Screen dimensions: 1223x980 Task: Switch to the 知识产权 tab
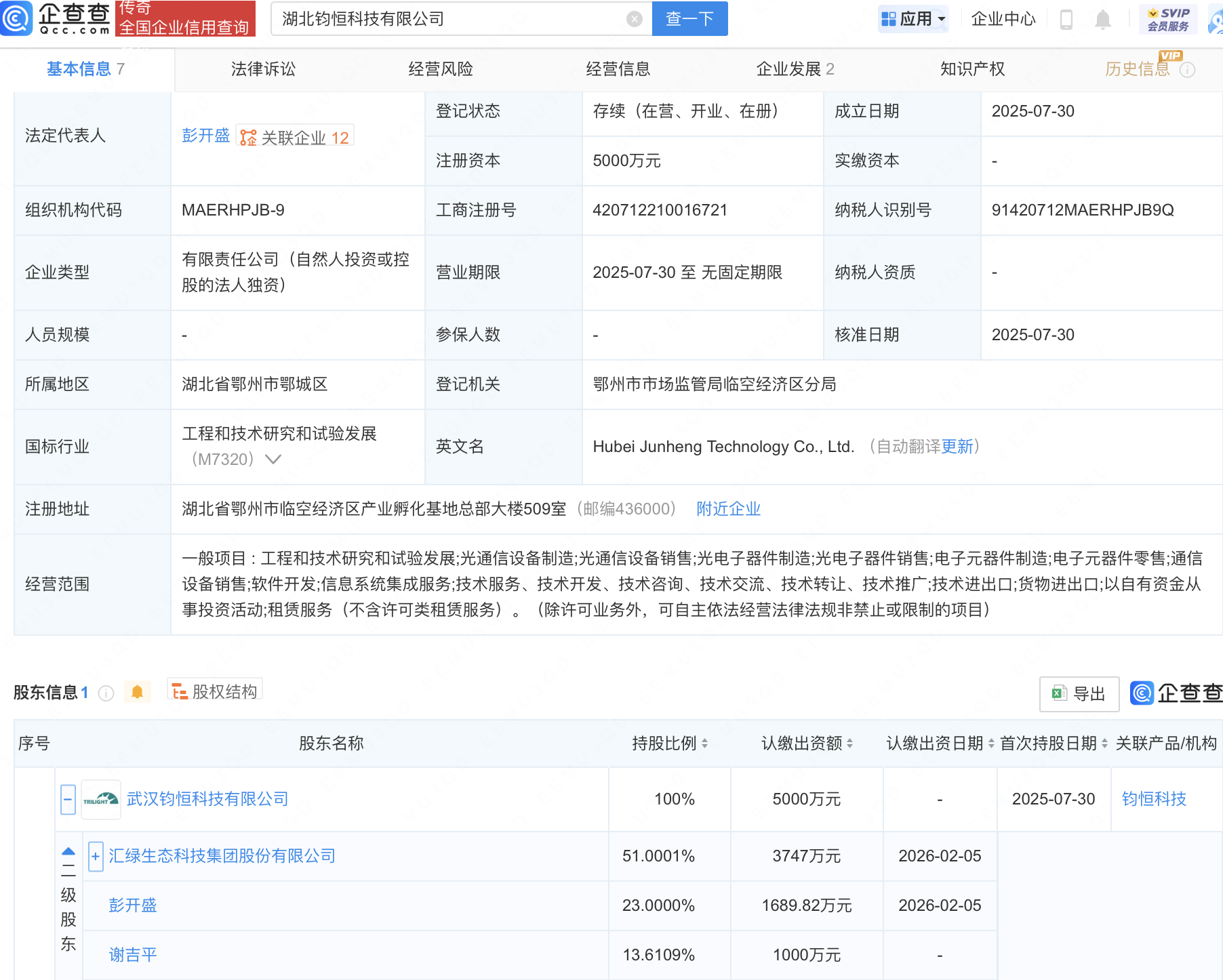click(972, 68)
